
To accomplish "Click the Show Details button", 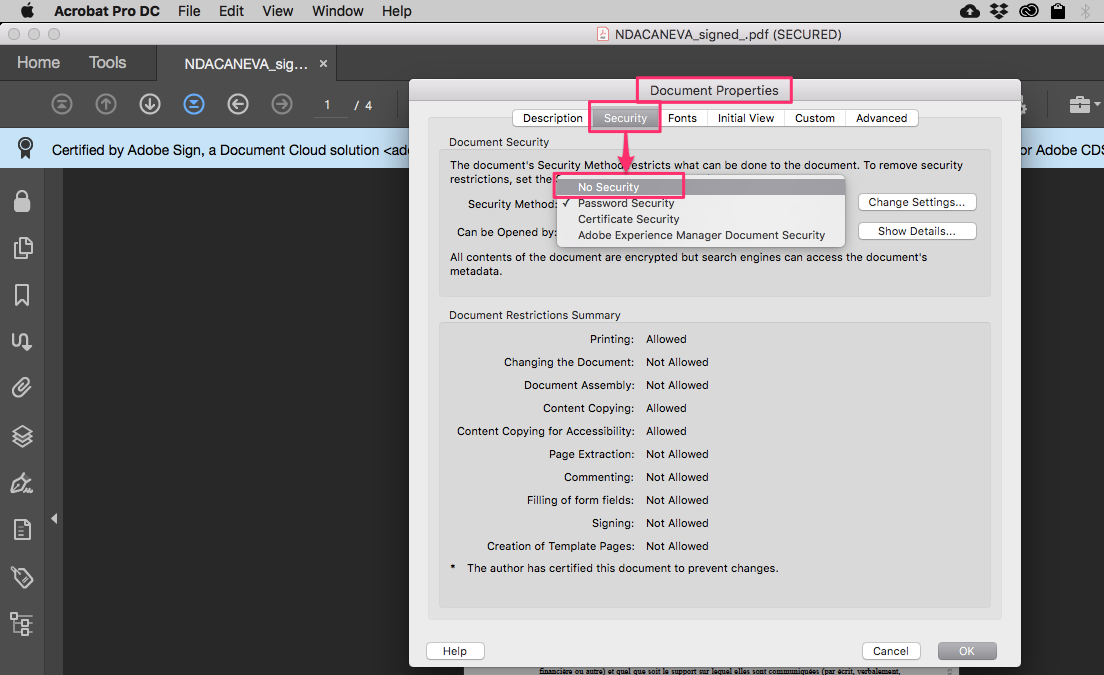I will coord(916,230).
